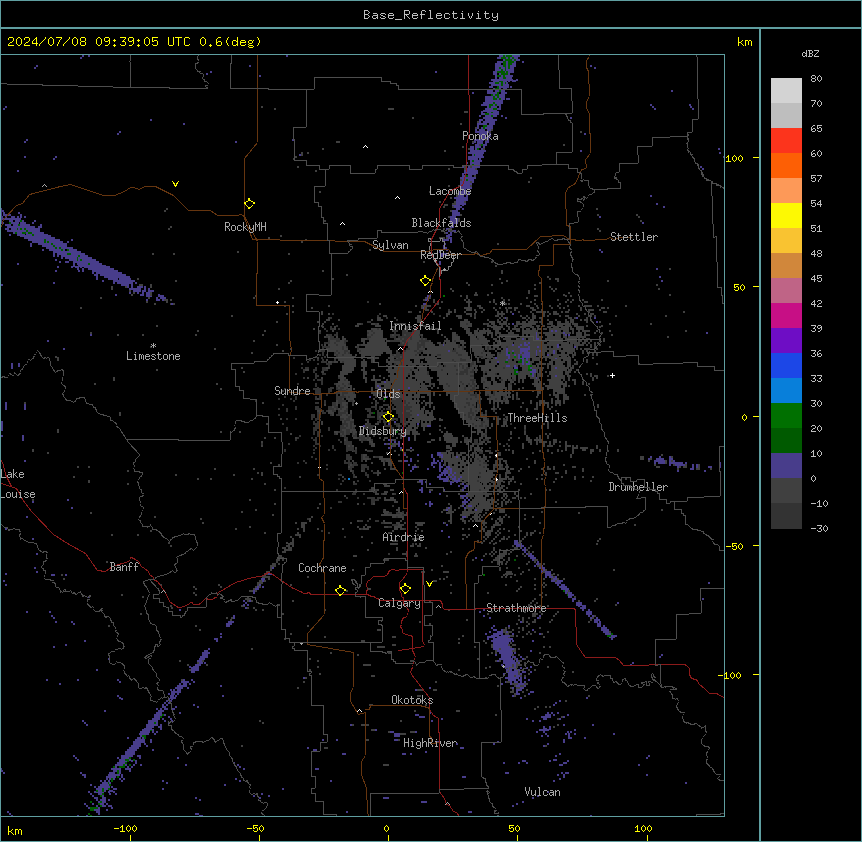Viewport: 862px width, 842px height.
Task: Click the yellow V marker northwest of RockyMH
Action: pyautogui.click(x=175, y=184)
